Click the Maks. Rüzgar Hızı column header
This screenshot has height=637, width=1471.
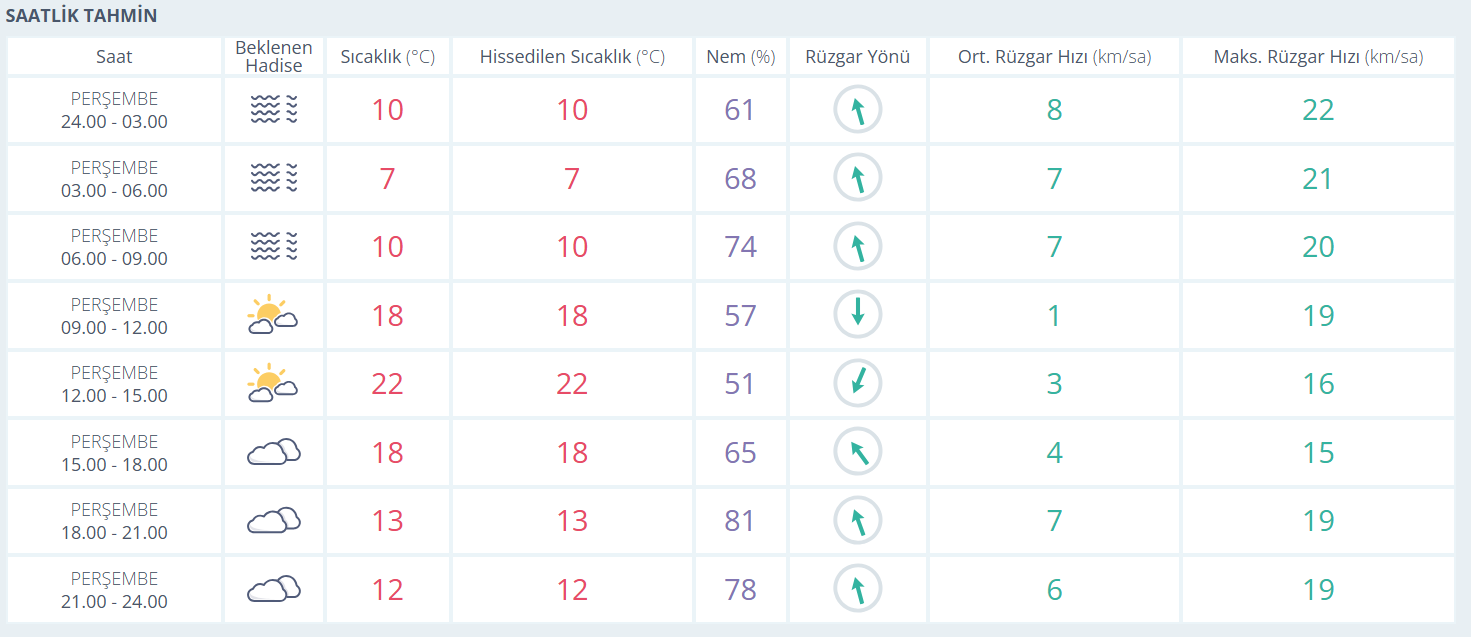tap(1317, 57)
